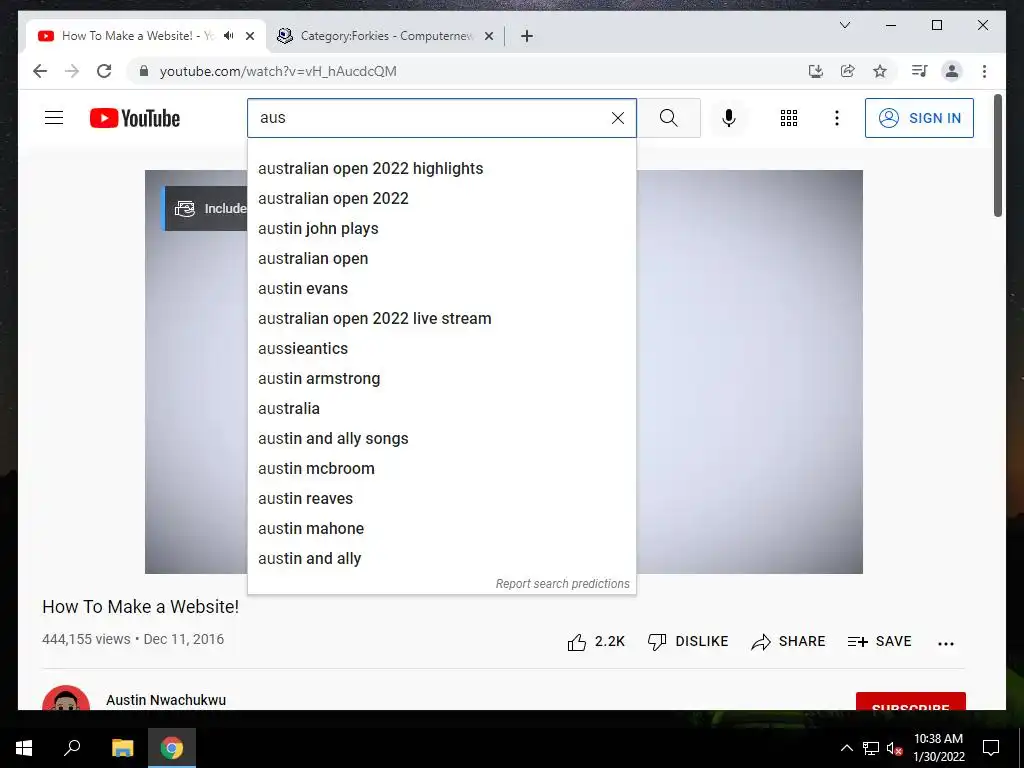
Task: Close the Category:Forkies tab
Action: point(488,36)
